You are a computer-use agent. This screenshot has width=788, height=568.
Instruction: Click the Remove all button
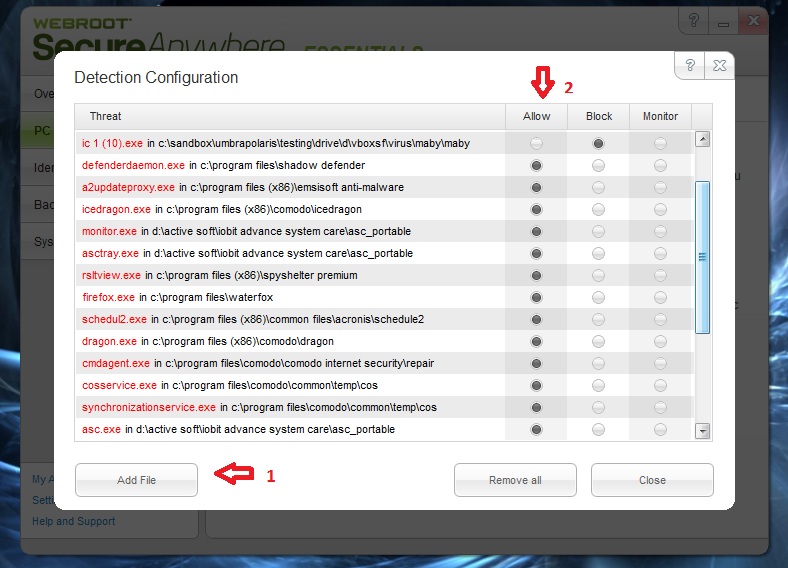point(515,480)
